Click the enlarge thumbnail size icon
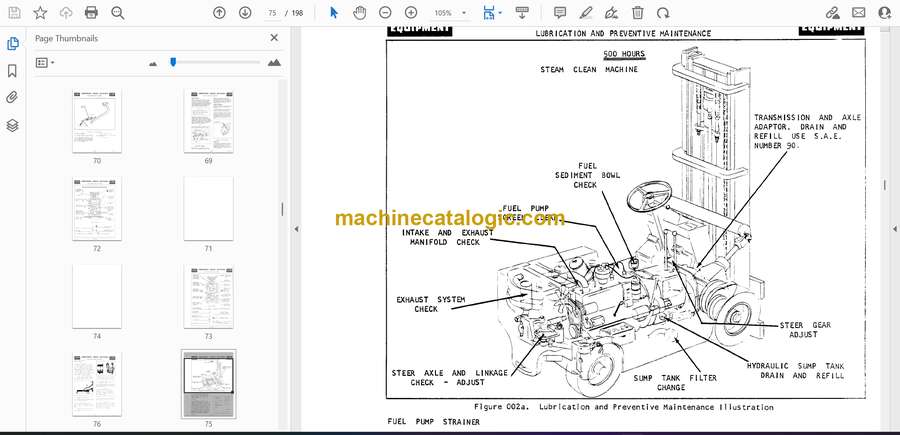This screenshot has height=435, width=900. click(274, 63)
